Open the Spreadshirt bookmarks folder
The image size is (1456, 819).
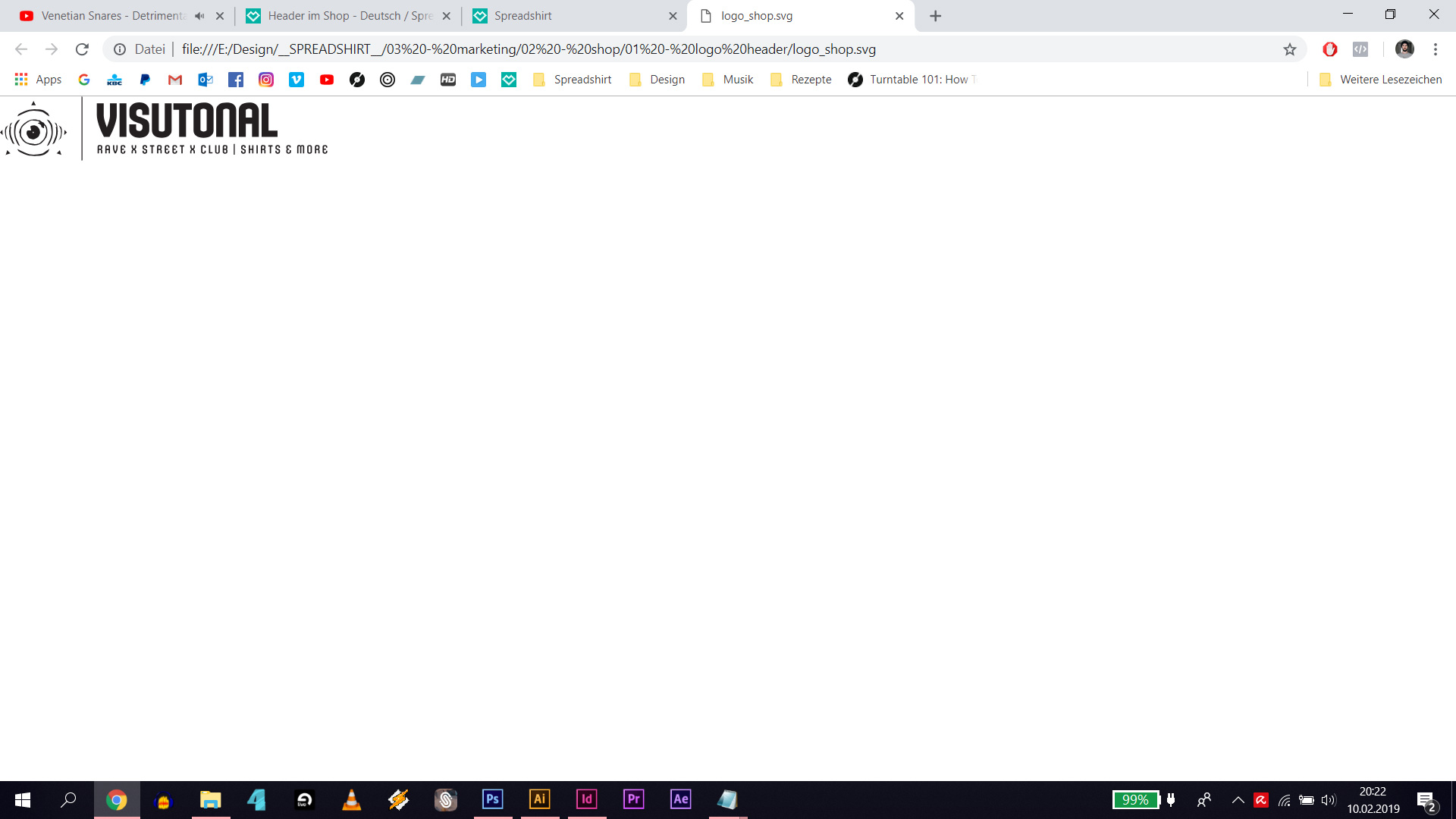coord(573,80)
